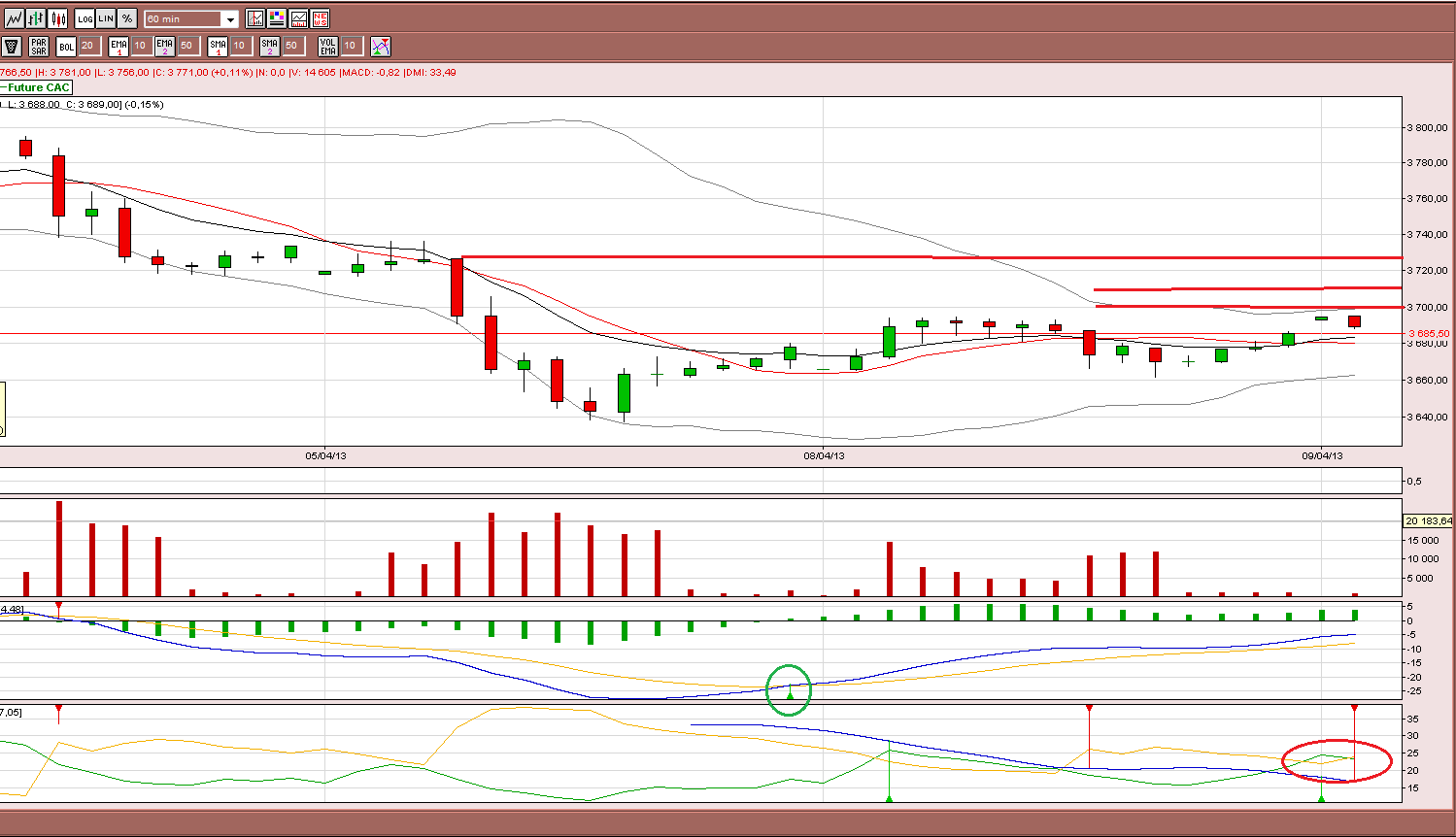Open the NEWS icon
1456x837 pixels.
click(x=320, y=18)
